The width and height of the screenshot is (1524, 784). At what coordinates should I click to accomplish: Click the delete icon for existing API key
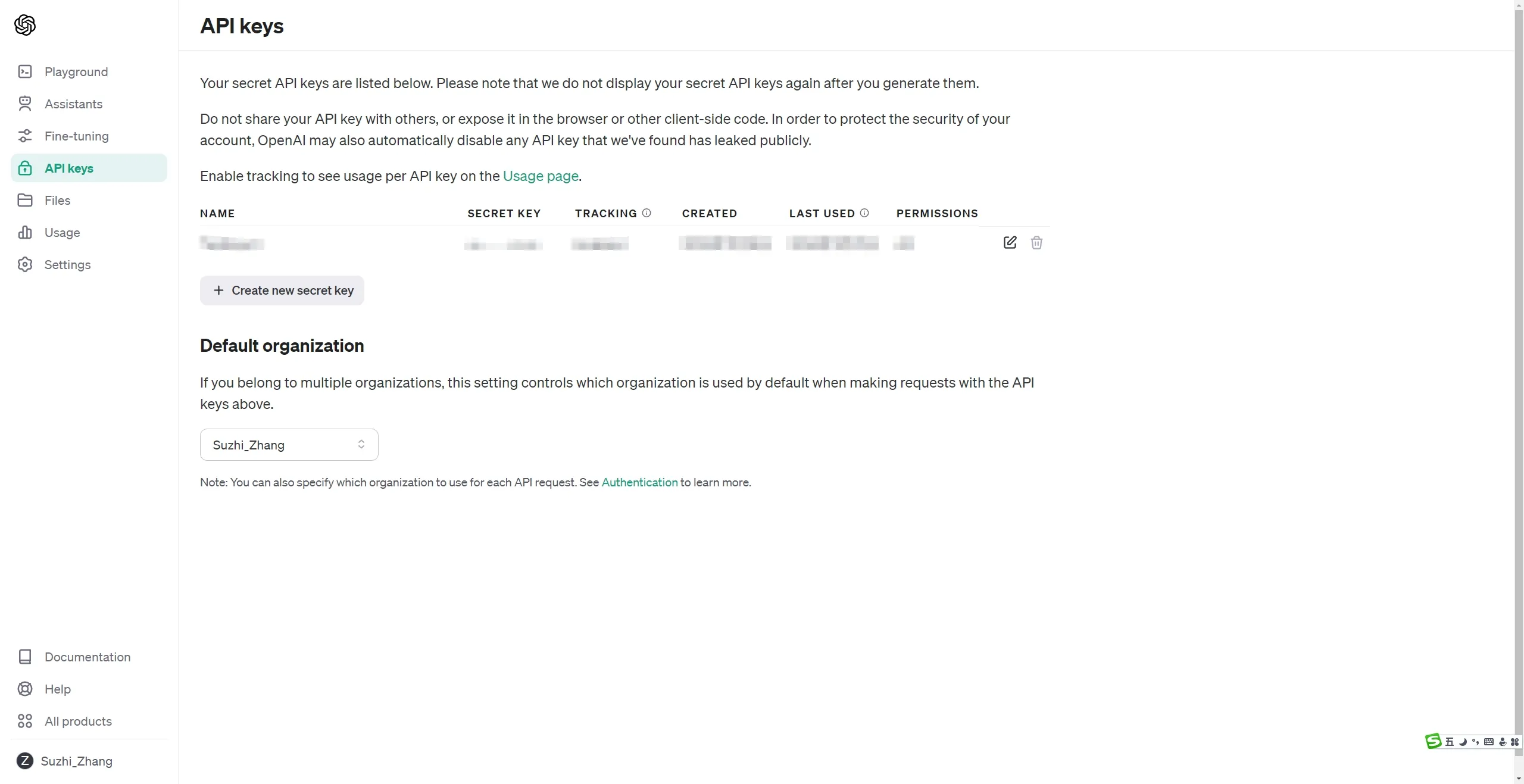[x=1037, y=243]
